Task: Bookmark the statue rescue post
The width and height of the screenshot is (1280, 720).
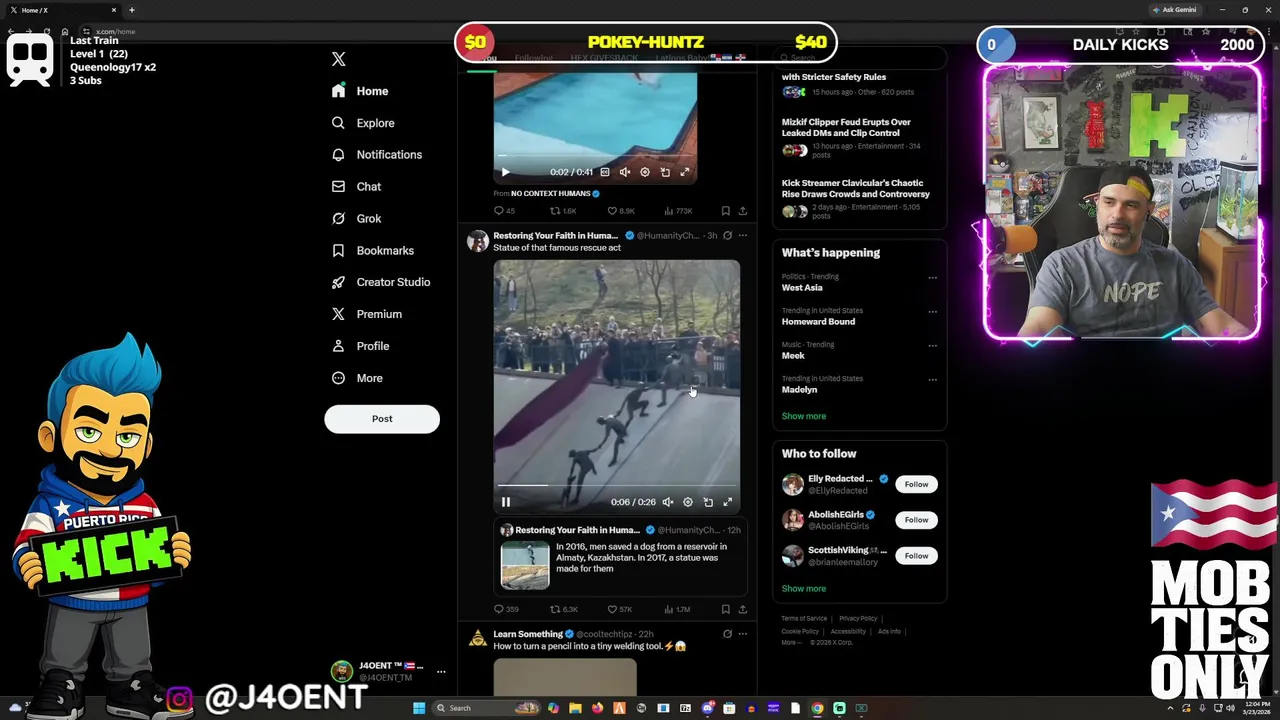Action: [725, 609]
